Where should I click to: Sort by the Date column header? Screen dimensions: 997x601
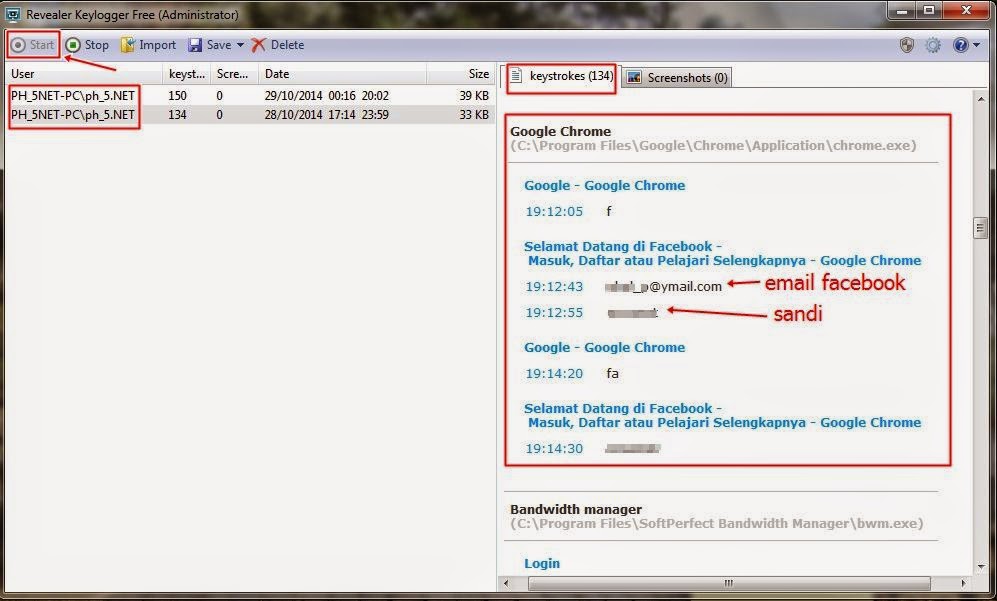coord(342,74)
